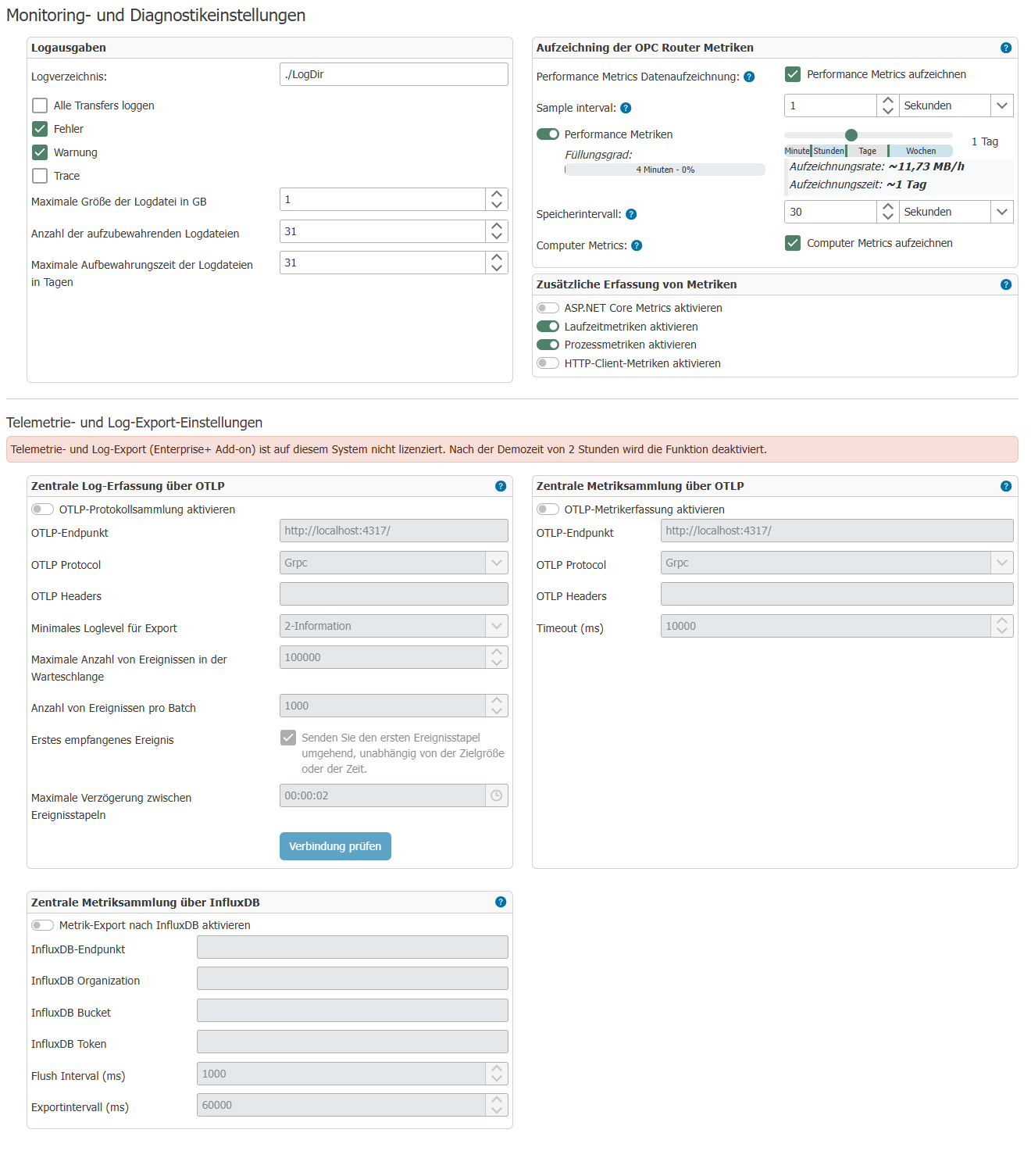The height and width of the screenshot is (1176, 1031).
Task: Uncheck Performance Metrics aufzeichnen
Action: [793, 74]
